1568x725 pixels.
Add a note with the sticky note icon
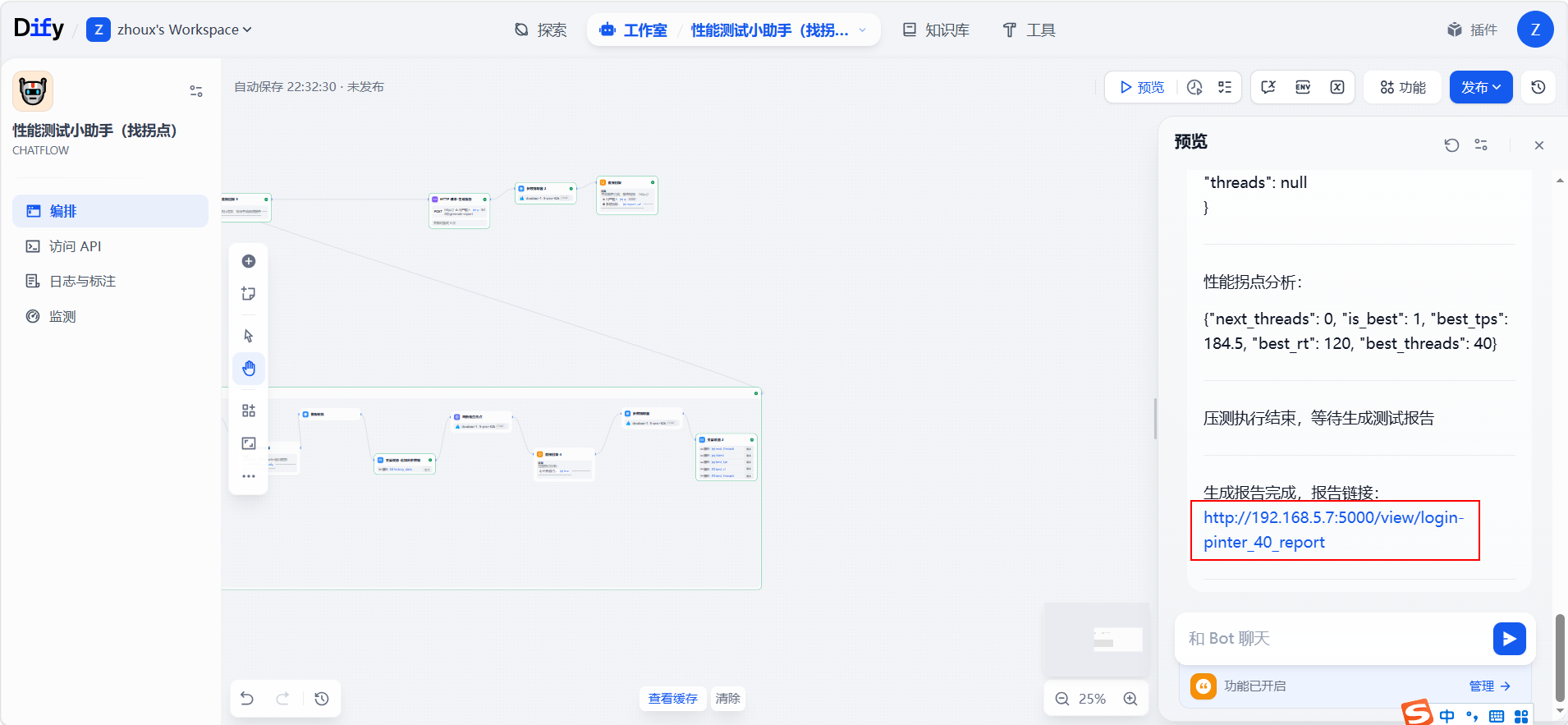coord(249,294)
